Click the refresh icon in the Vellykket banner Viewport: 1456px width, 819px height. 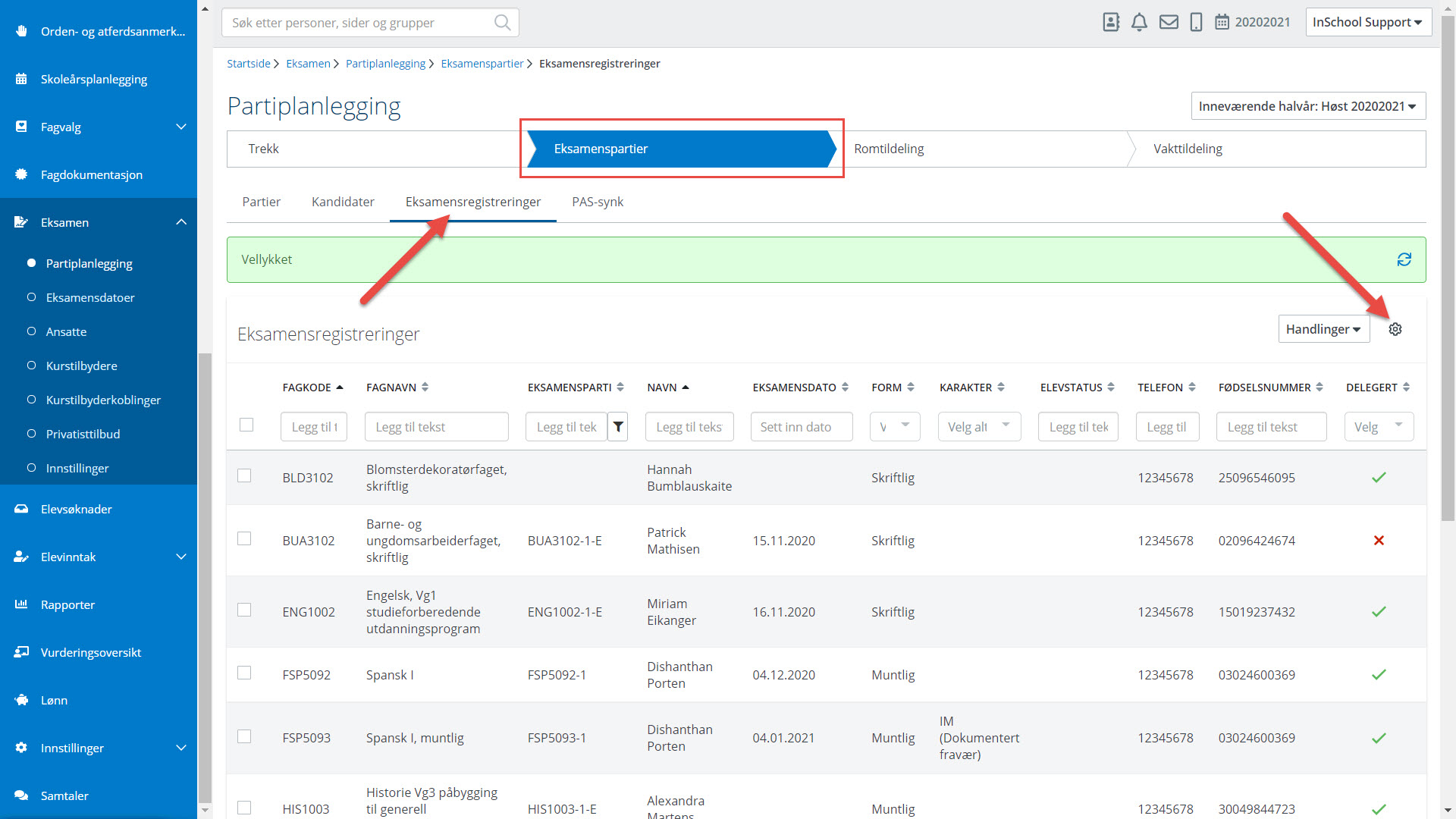point(1404,259)
